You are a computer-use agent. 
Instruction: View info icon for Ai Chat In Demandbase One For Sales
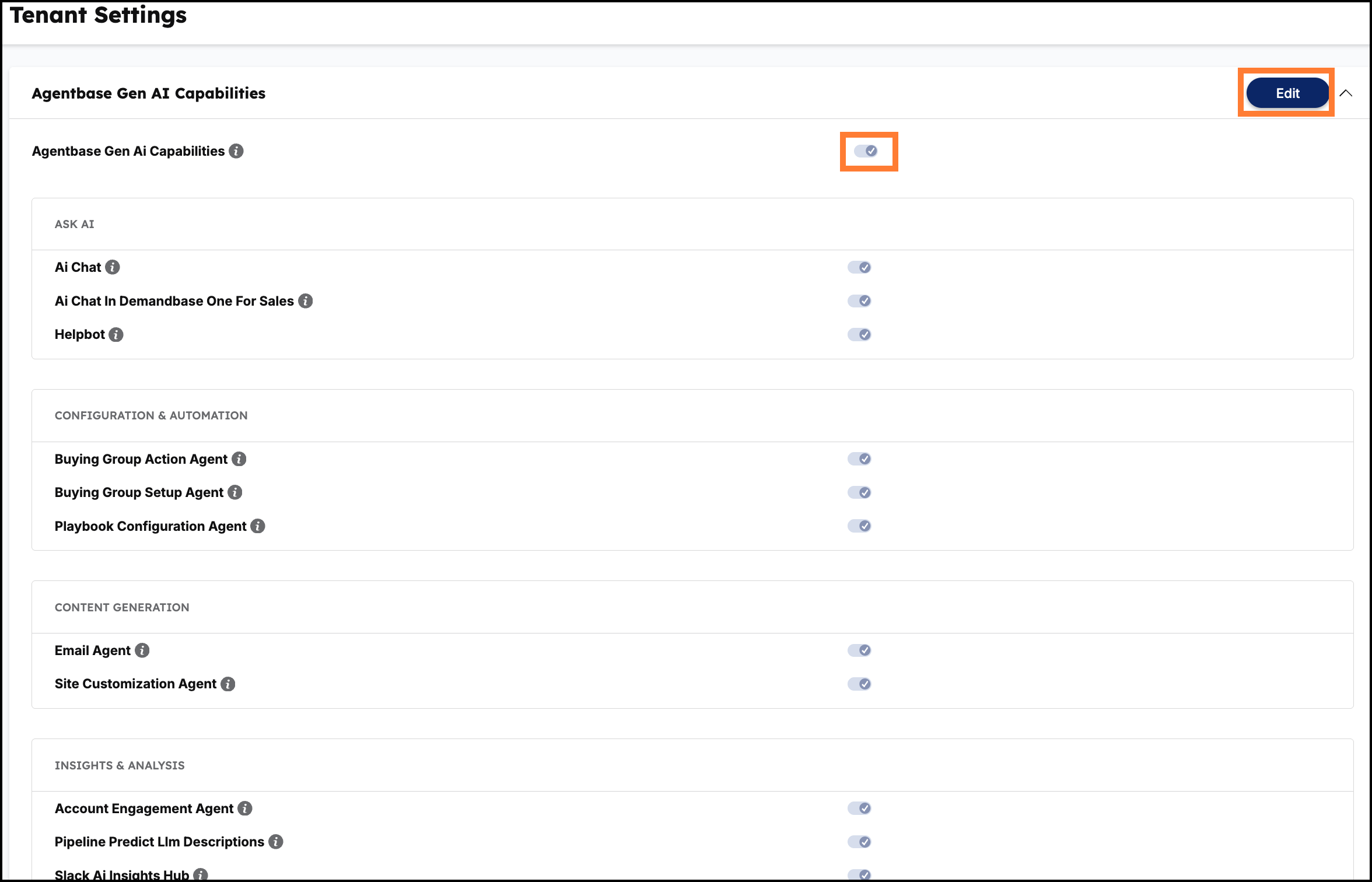(305, 301)
